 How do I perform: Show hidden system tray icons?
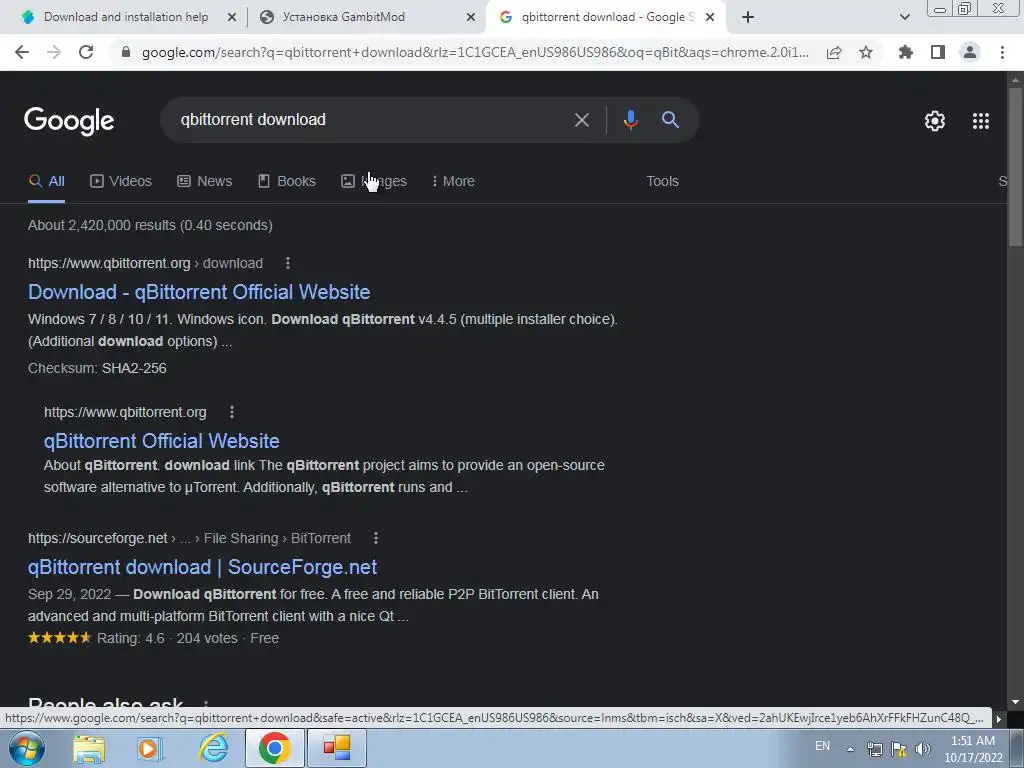click(x=850, y=750)
